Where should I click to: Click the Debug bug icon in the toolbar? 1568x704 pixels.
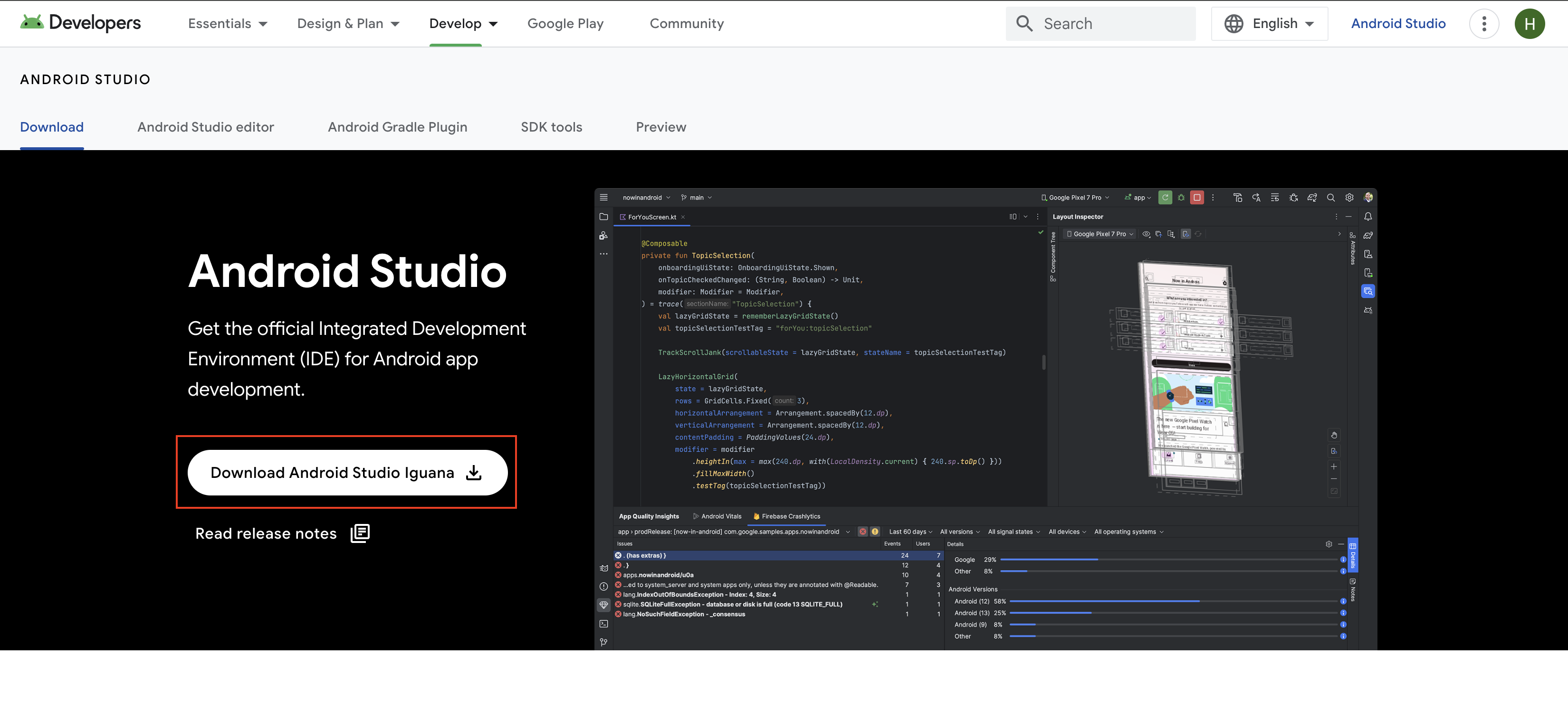1181,197
